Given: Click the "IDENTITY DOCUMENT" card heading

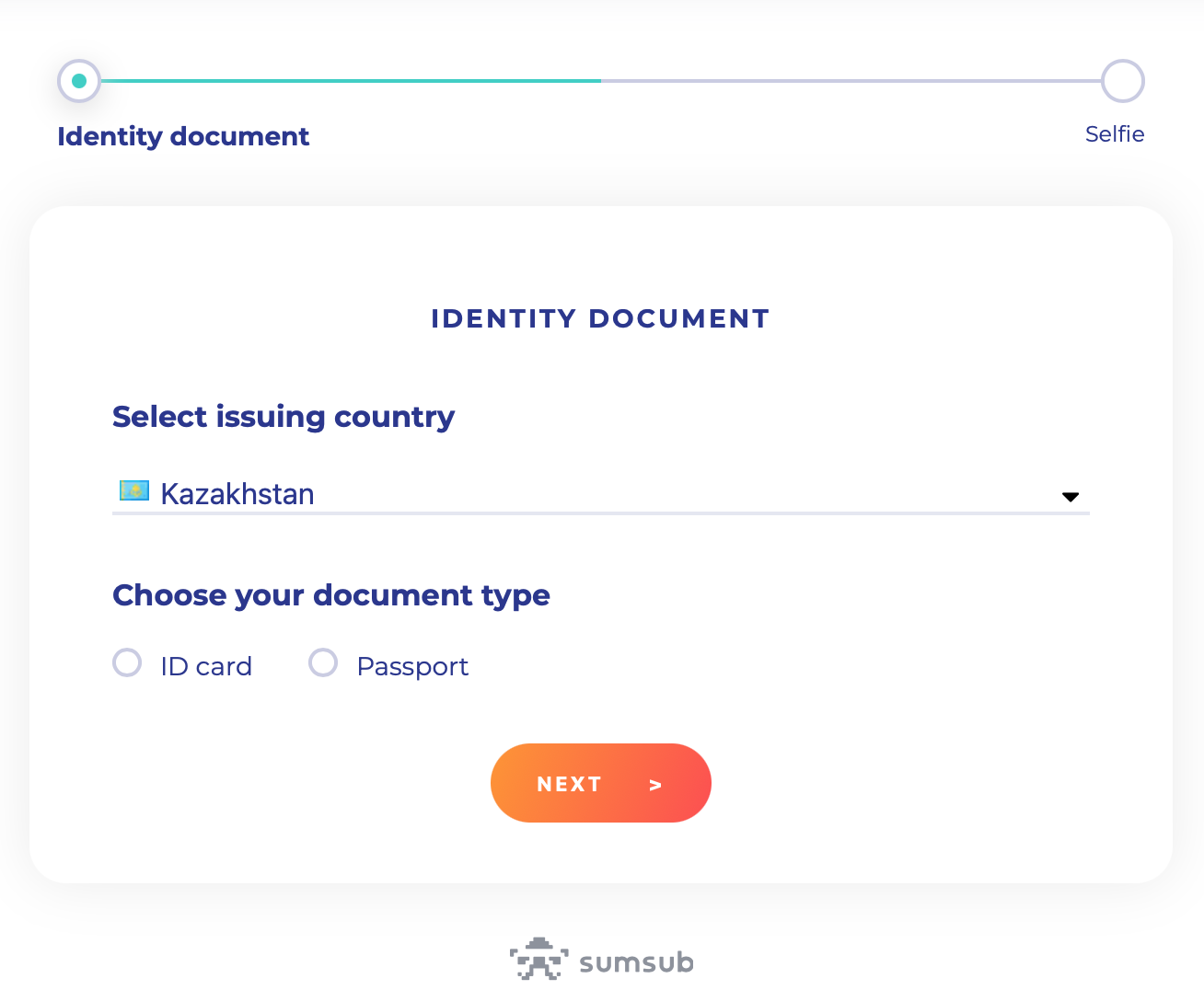Looking at the screenshot, I should tap(600, 318).
